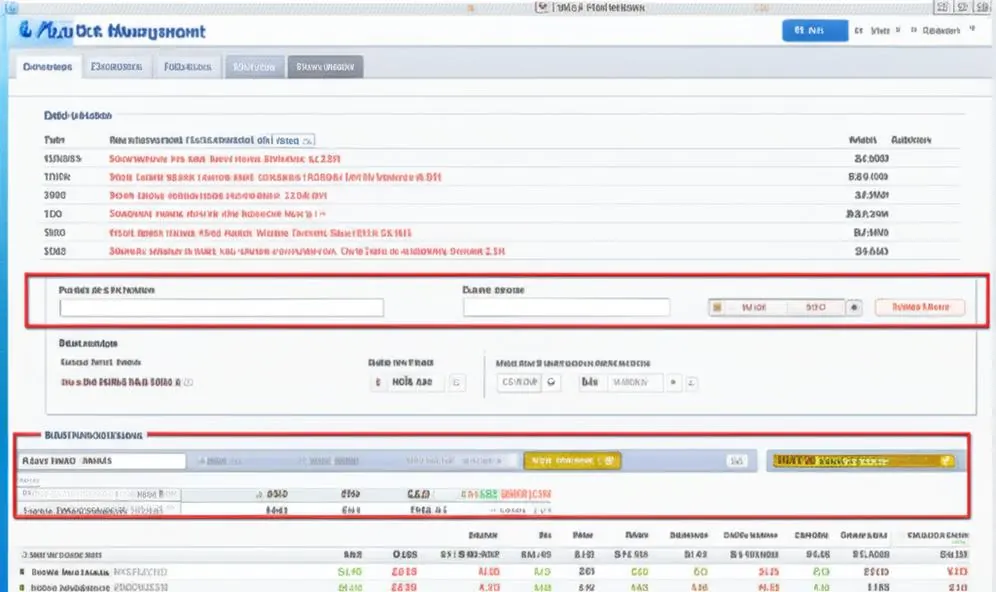Open the last red link in the list
Screen dimensions: 996x592
(307, 252)
